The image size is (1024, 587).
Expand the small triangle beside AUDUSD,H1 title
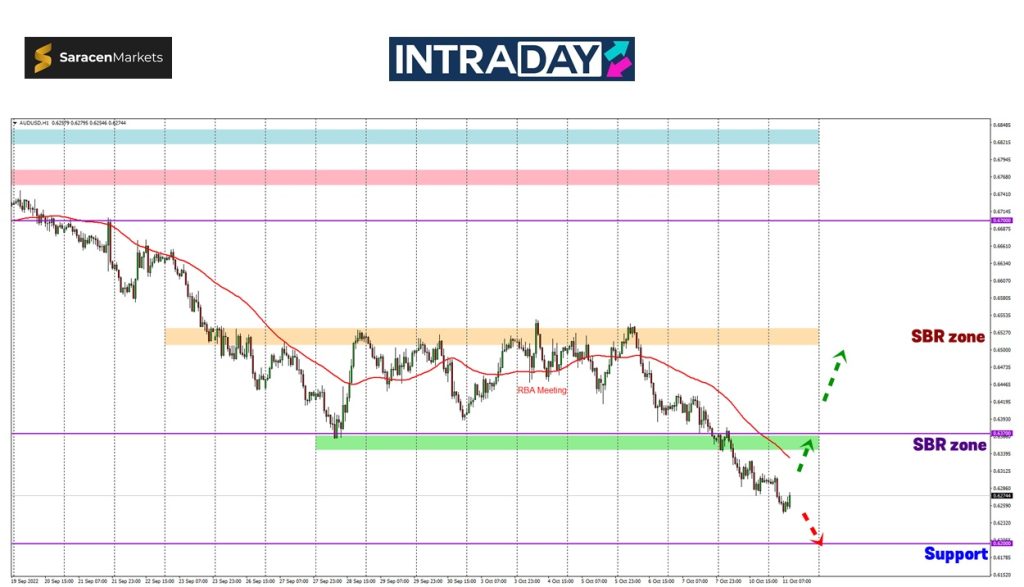[x=15, y=123]
